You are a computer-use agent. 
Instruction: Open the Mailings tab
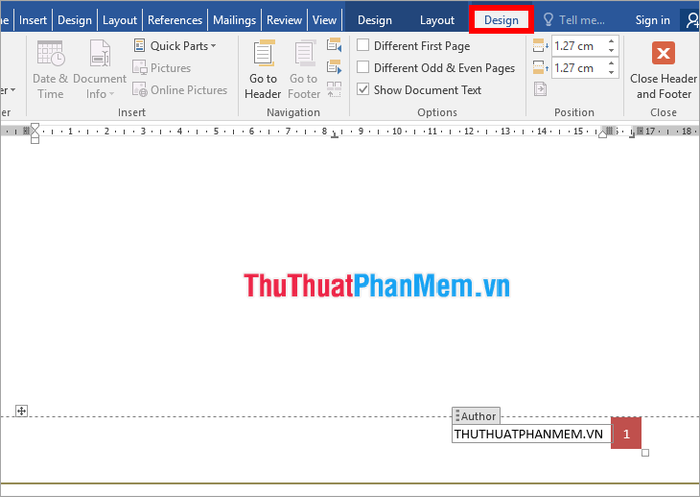(234, 20)
